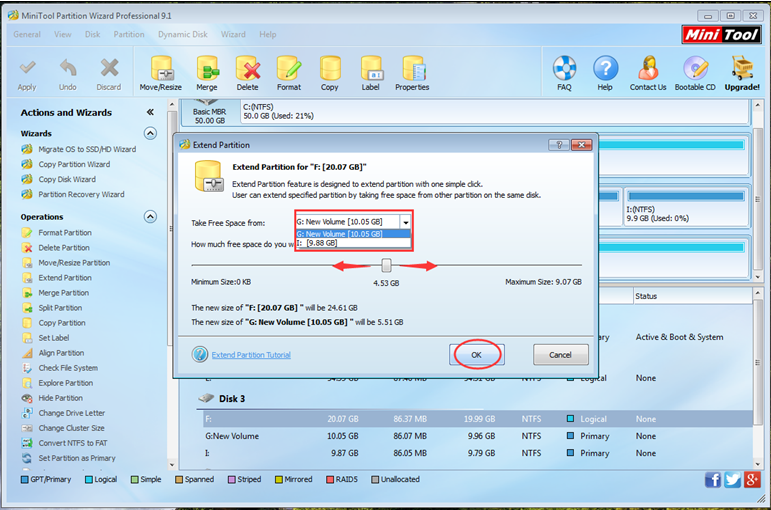This screenshot has width=771, height=510.
Task: Open the Twitter share icon
Action: 732,480
